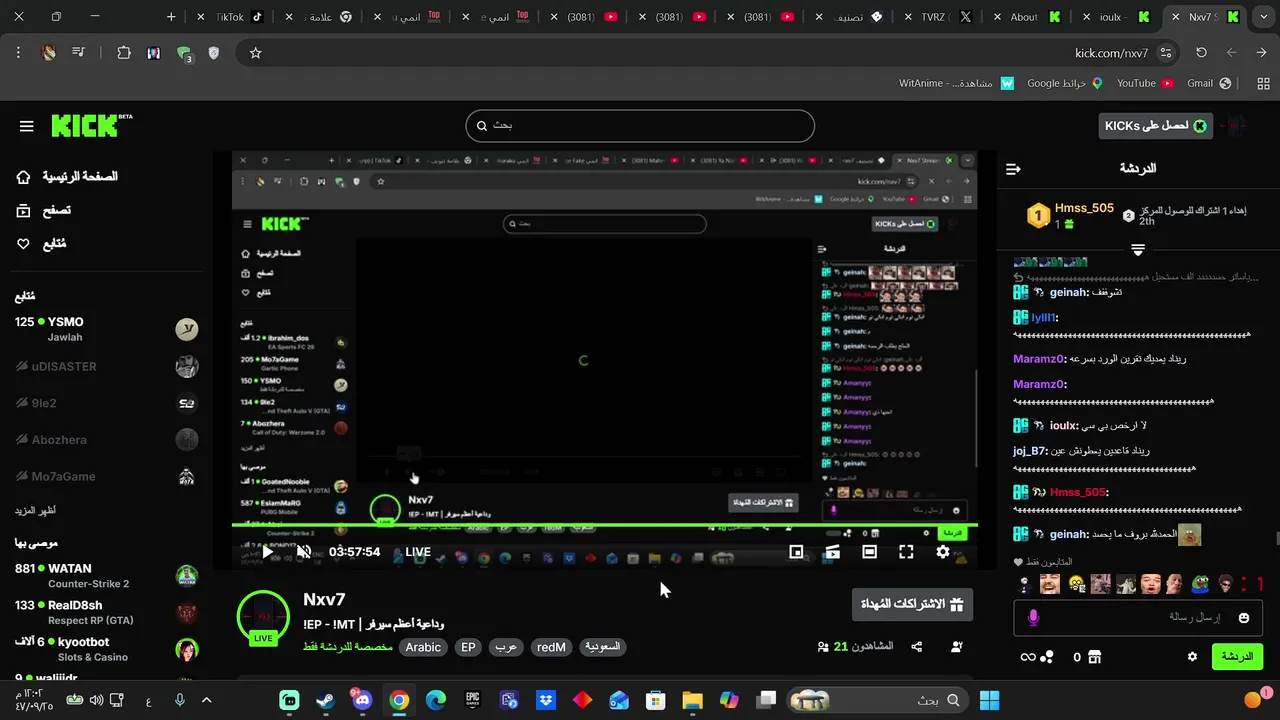The height and width of the screenshot is (720, 1280).
Task: Click get KICKs button in header
Action: [1155, 126]
